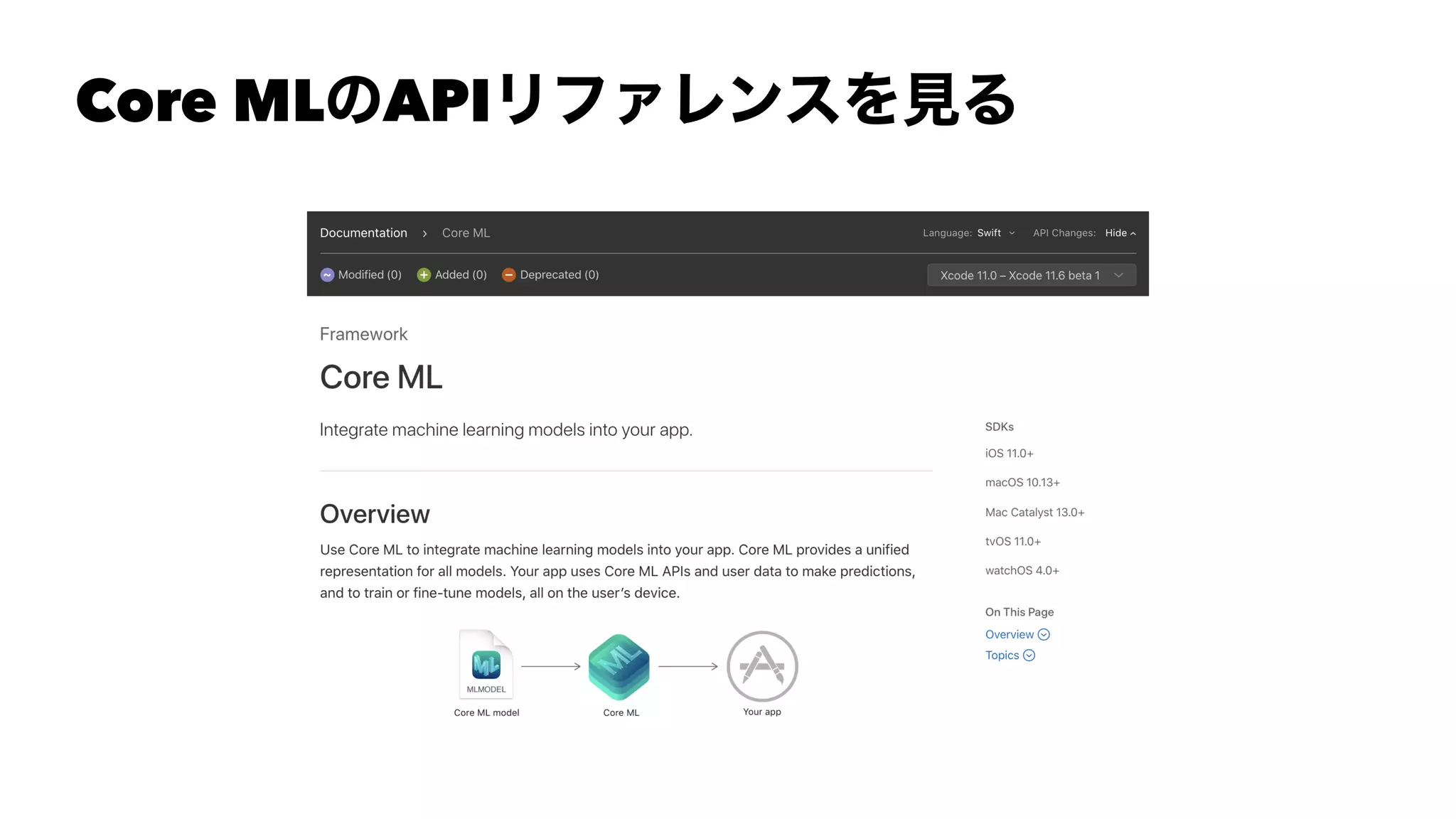Image resolution: width=1456 pixels, height=819 pixels.
Task: Click the Core ML page title
Action: click(381, 378)
